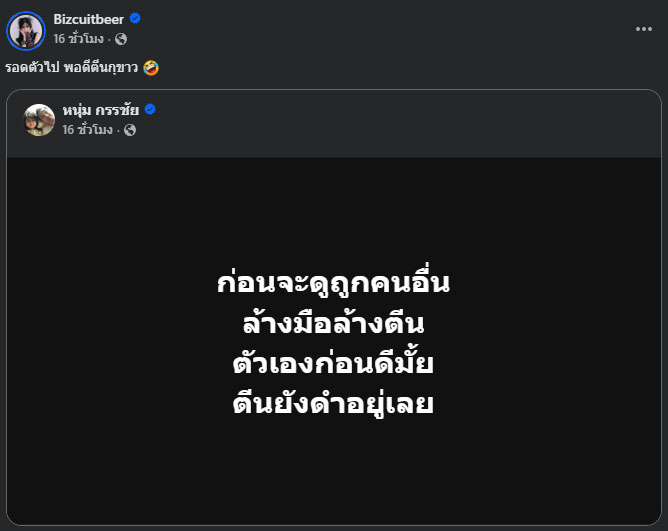Click the verified badge beside หนุ่ม กรรชัย

(151, 110)
